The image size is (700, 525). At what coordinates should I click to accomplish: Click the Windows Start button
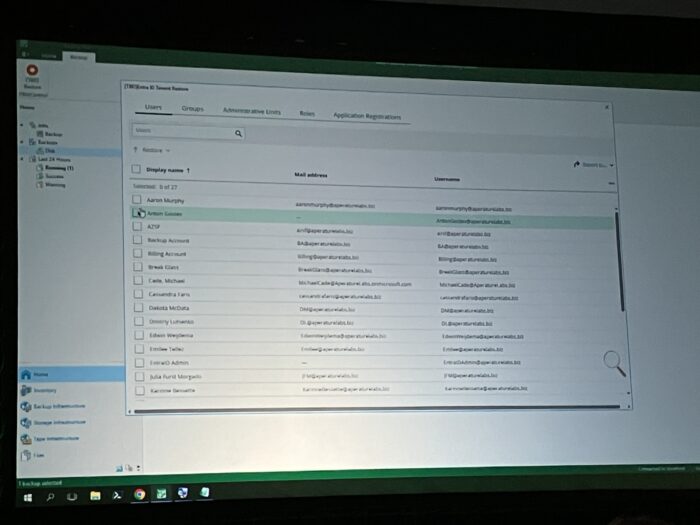[x=28, y=497]
